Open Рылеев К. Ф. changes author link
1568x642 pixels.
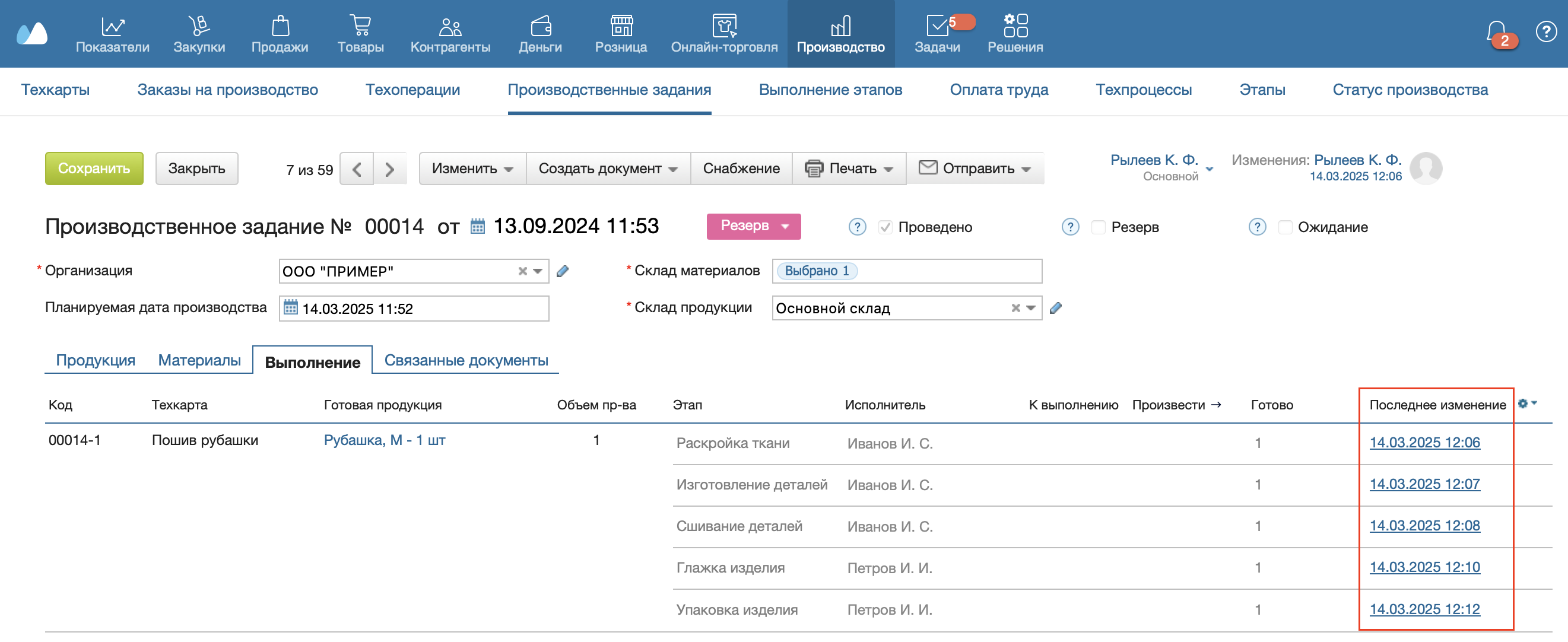(1357, 160)
